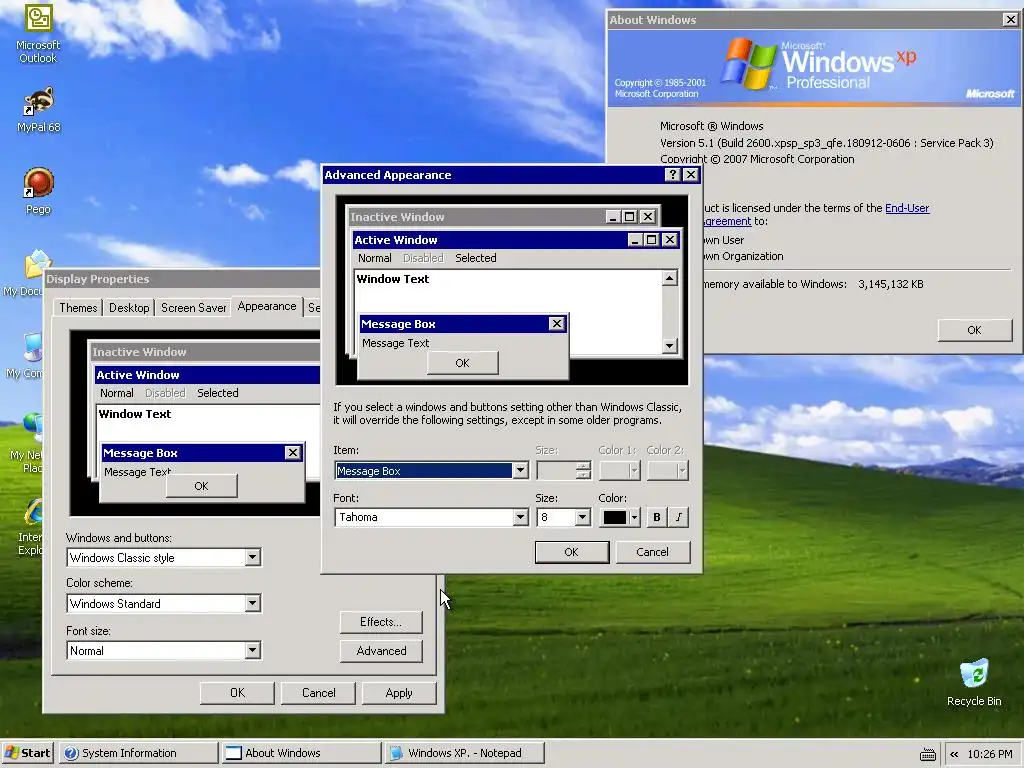1024x768 pixels.
Task: Open the End-User license link
Action: [x=907, y=208]
